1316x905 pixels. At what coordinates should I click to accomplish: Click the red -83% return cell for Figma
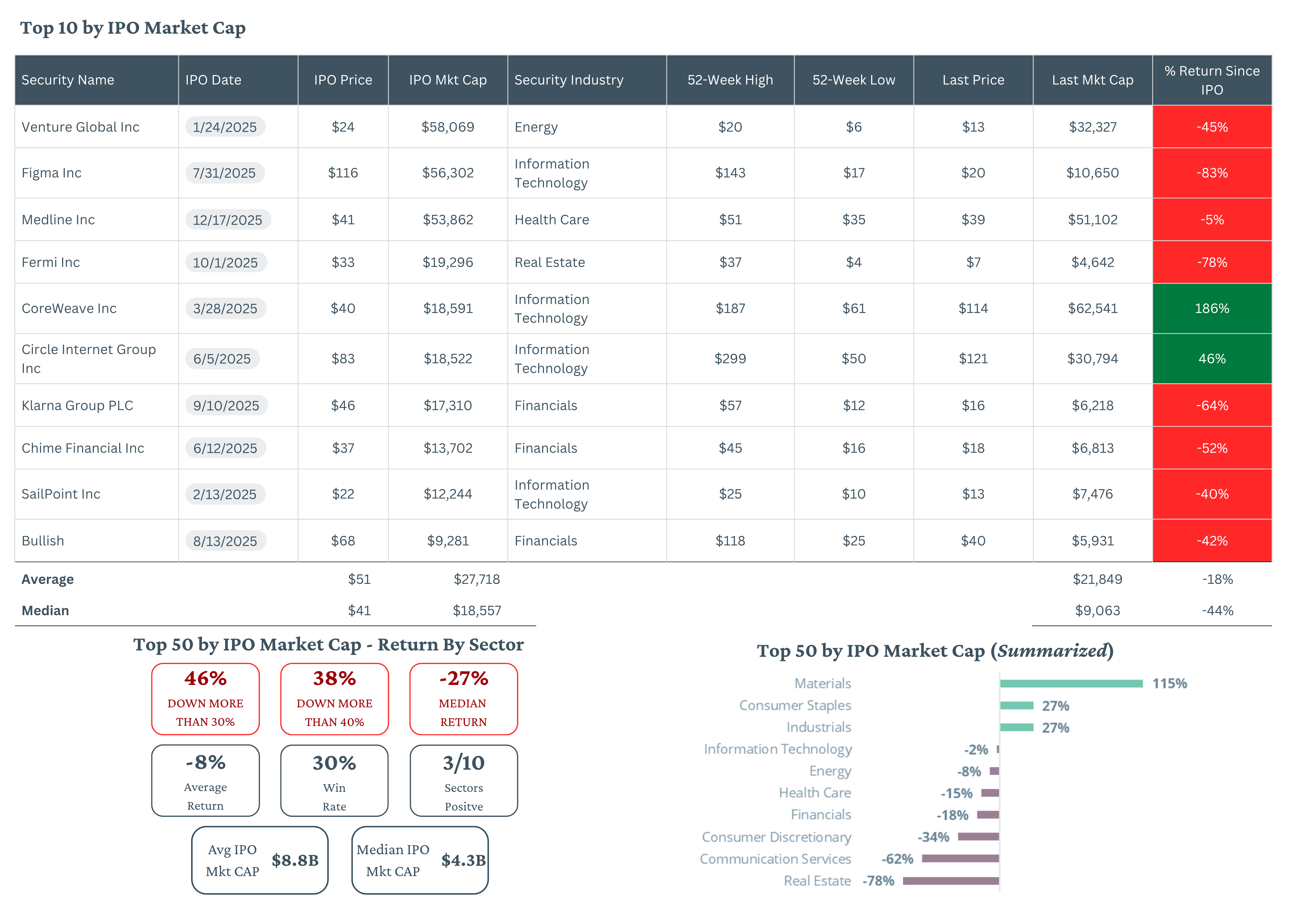(1212, 173)
